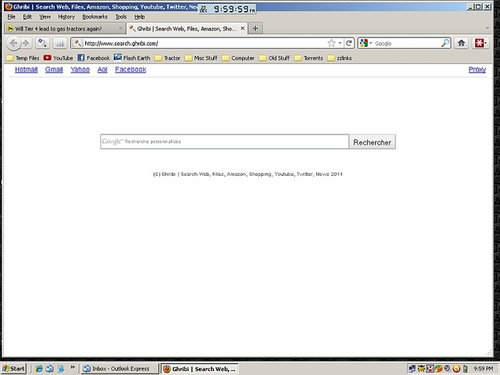
Task: Open a new tab with the plus button
Action: pos(255,29)
